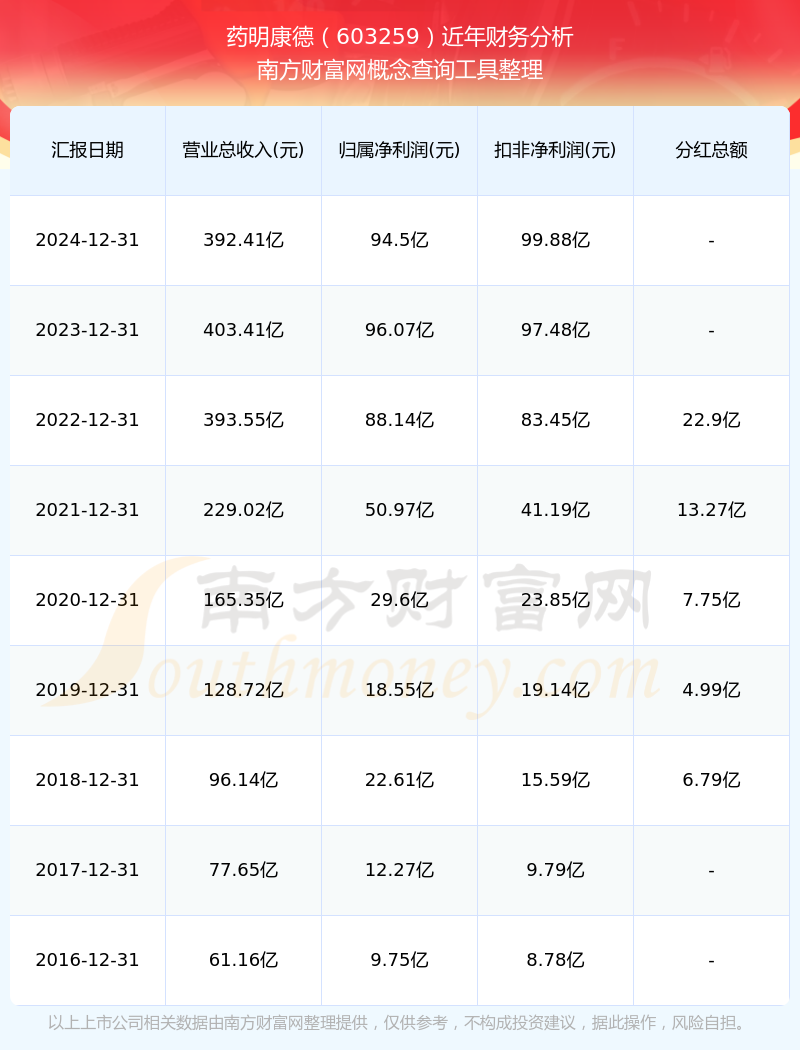Click the date cell 2024-12-31
The height and width of the screenshot is (1050, 800).
88,240
